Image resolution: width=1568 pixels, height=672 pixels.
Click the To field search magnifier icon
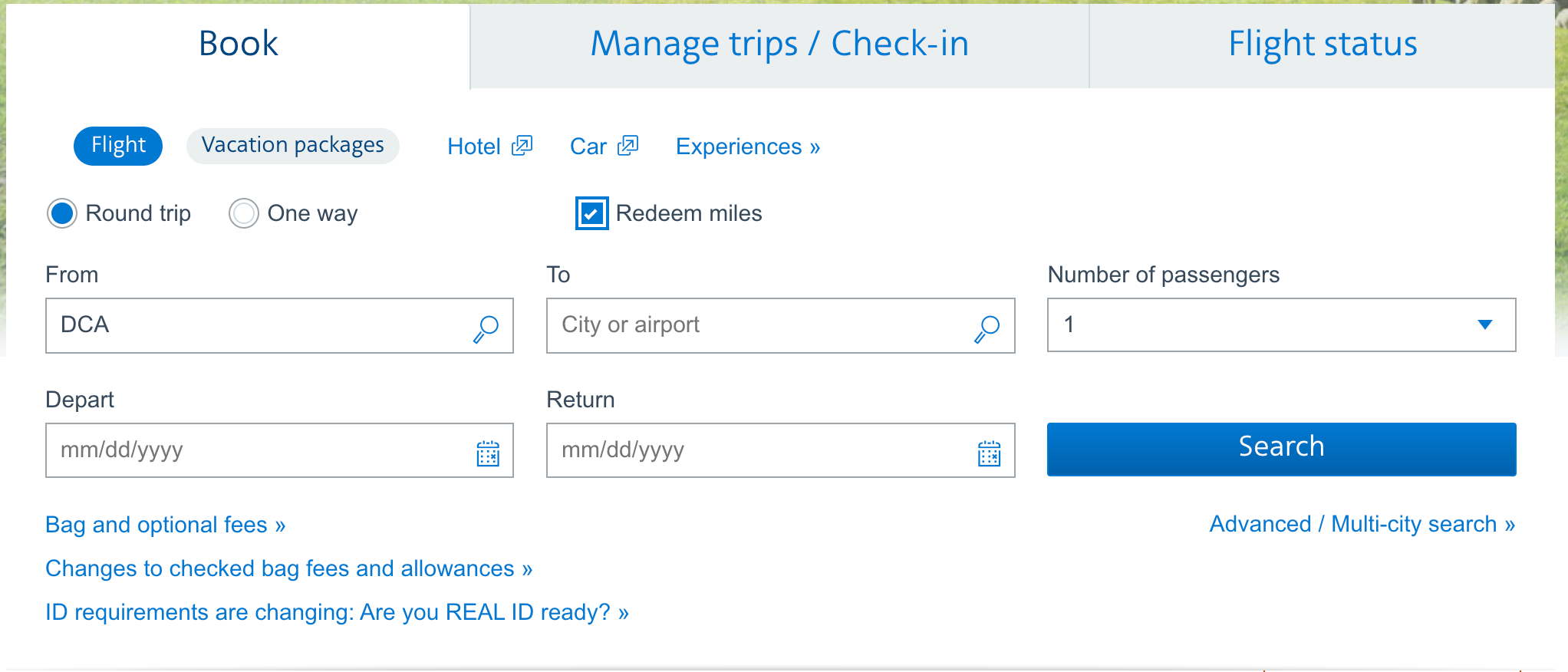(987, 328)
